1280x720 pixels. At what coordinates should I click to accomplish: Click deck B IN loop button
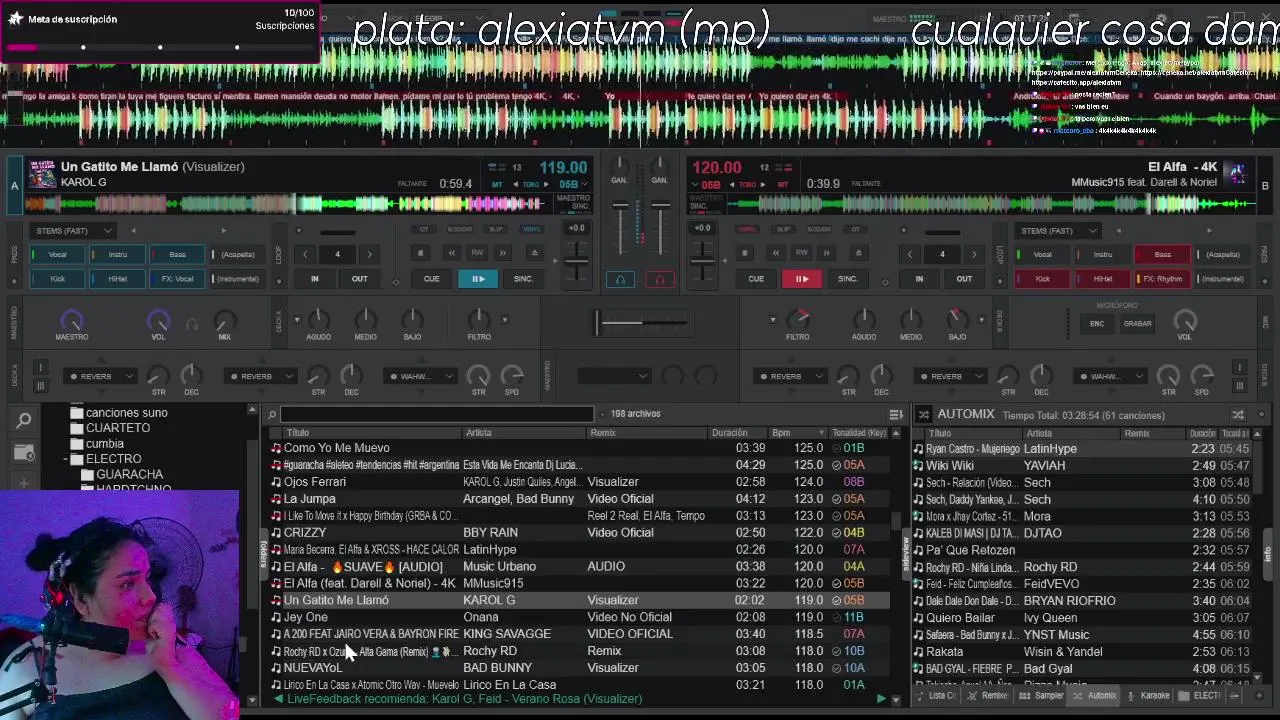coord(919,279)
